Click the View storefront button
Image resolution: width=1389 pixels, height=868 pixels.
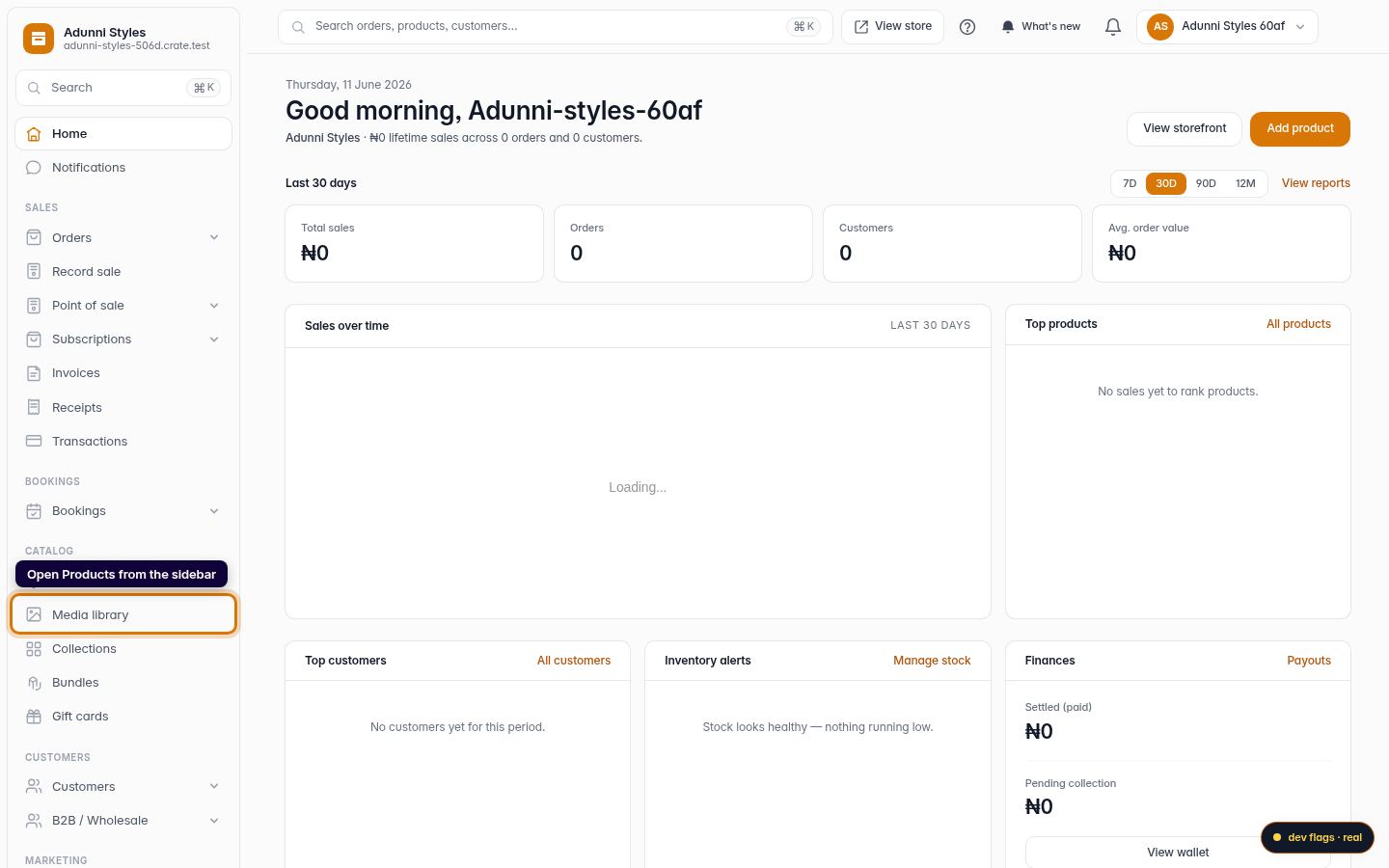pos(1185,129)
